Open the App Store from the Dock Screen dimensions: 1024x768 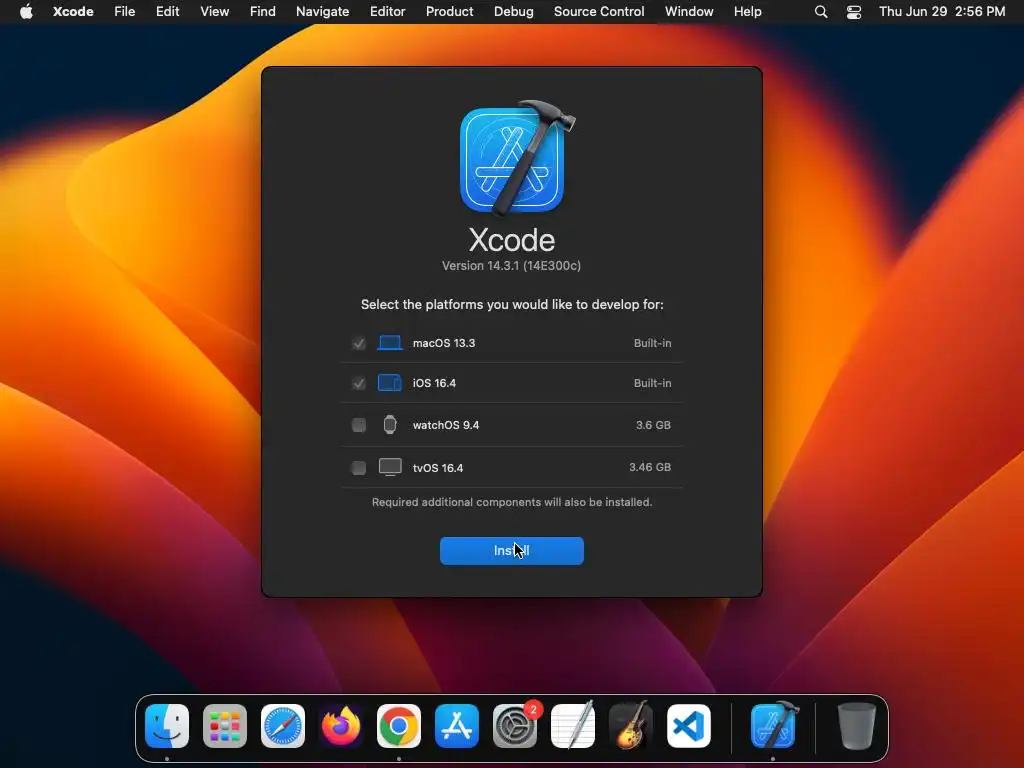tap(456, 726)
